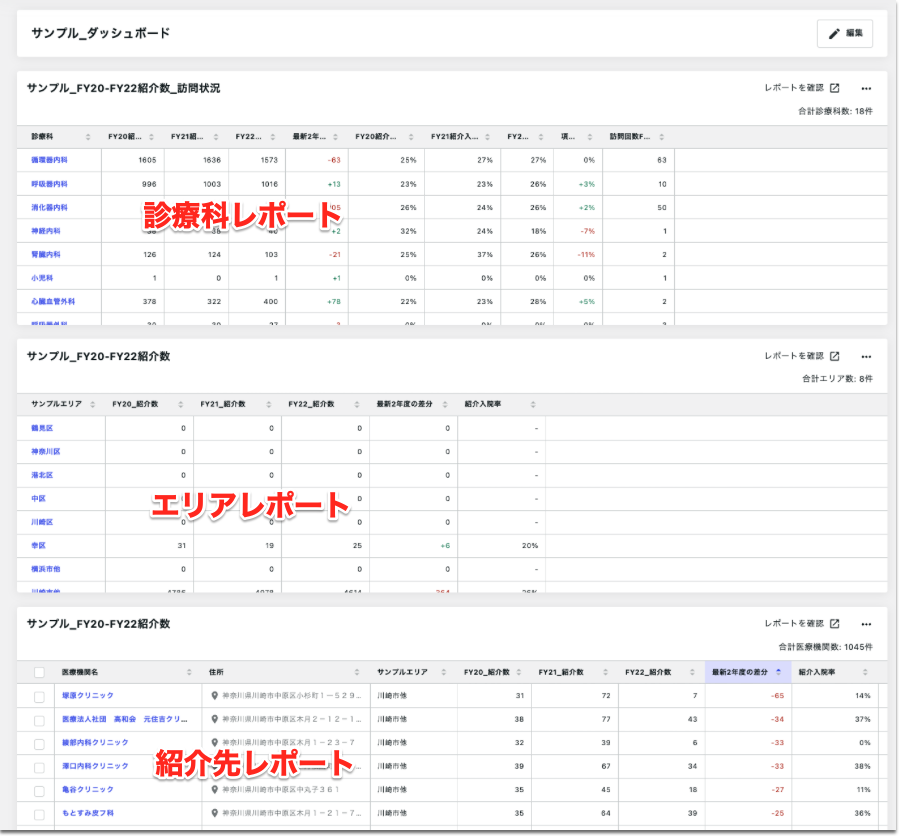Click map pin icon in 元住吉クリ… row
This screenshot has width=900, height=836.
coord(215,719)
